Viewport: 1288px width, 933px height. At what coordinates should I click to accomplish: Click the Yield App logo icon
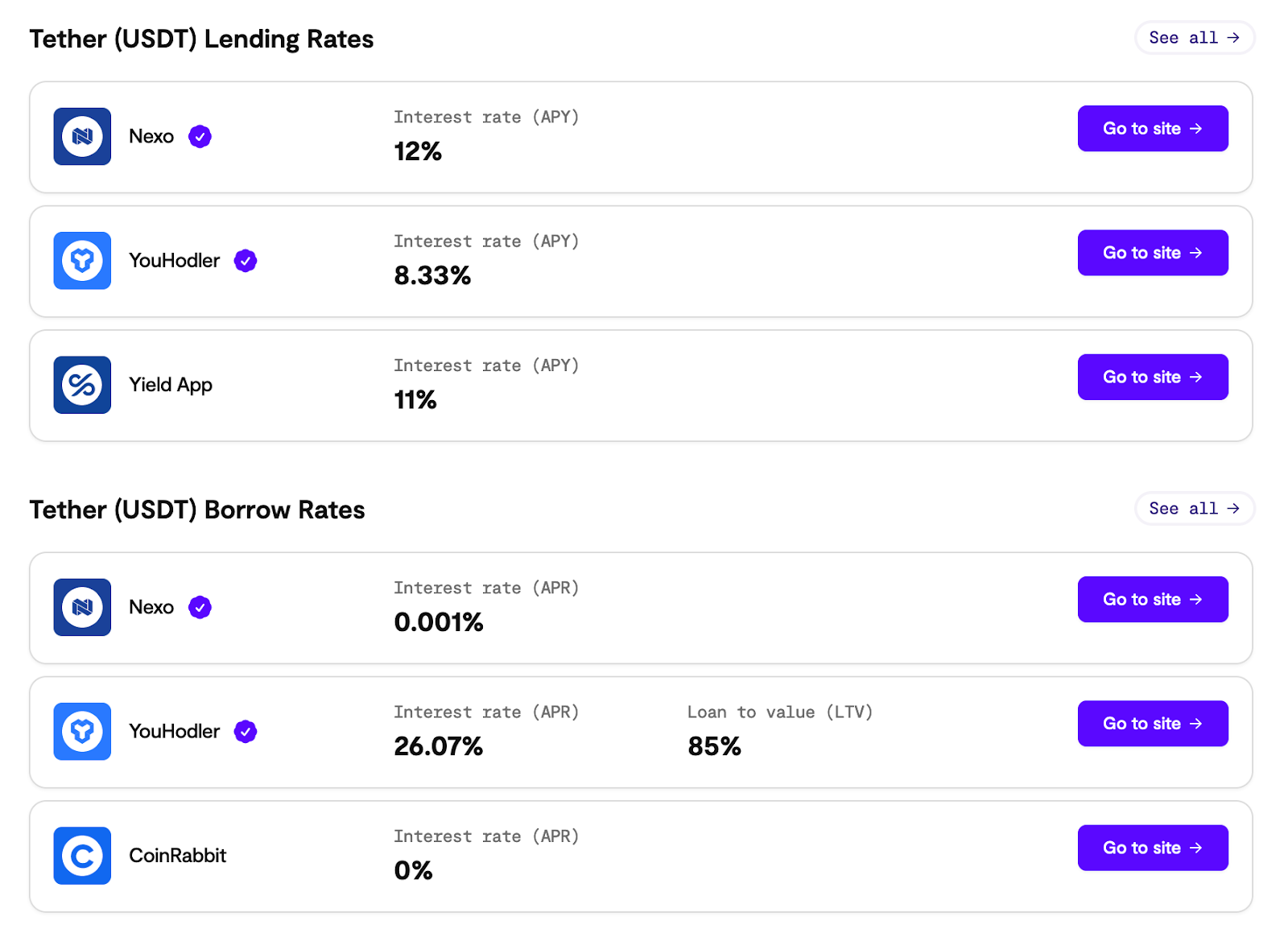(x=82, y=385)
